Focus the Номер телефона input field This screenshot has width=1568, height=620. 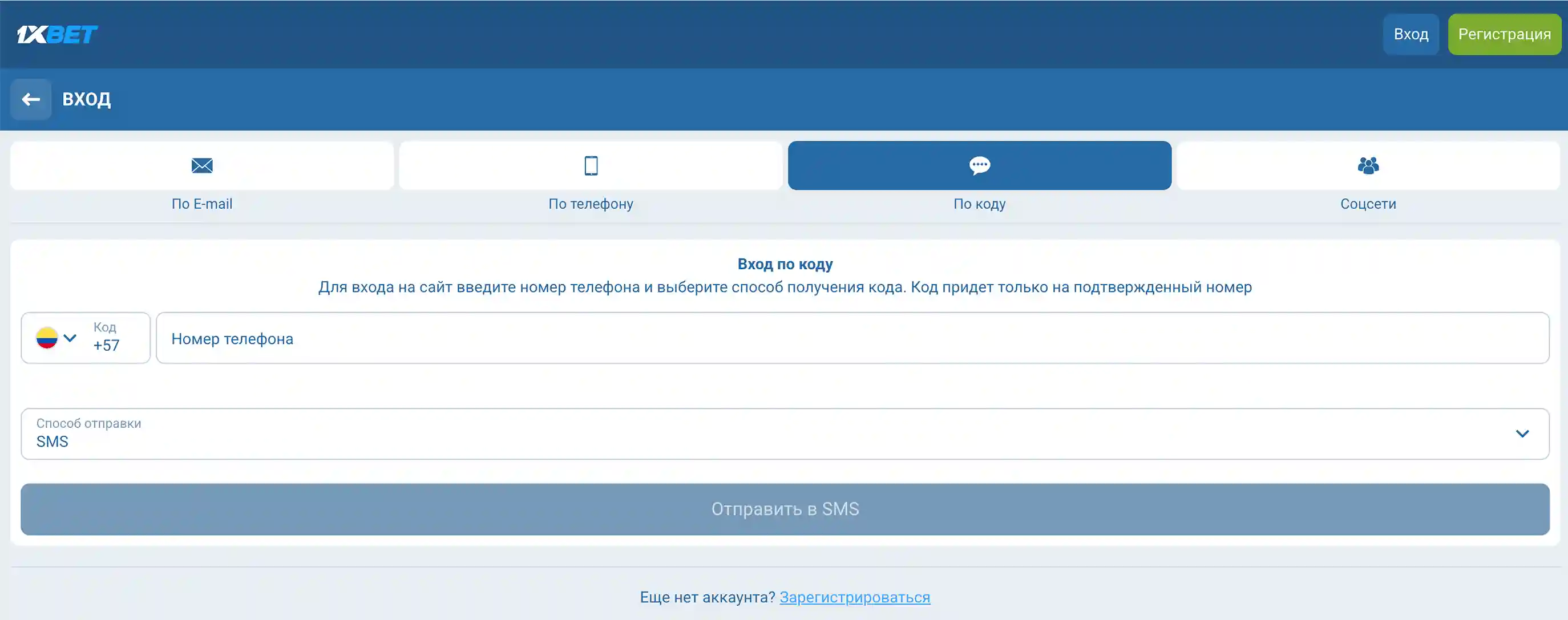pyautogui.click(x=852, y=338)
